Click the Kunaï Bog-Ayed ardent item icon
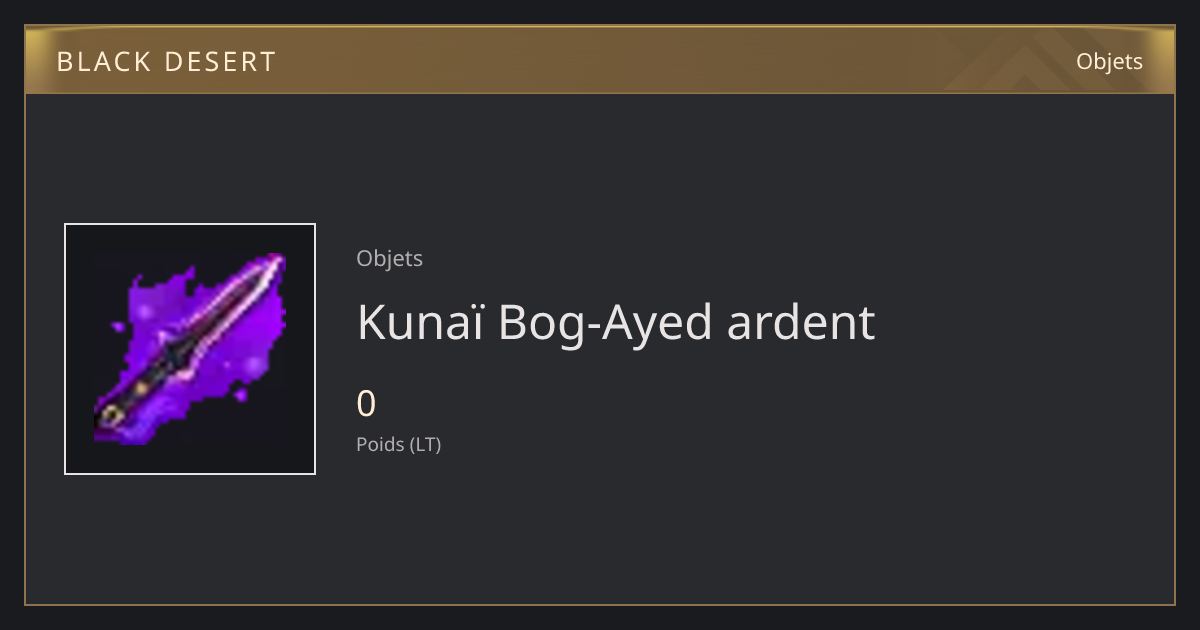The image size is (1200, 630). [190, 349]
